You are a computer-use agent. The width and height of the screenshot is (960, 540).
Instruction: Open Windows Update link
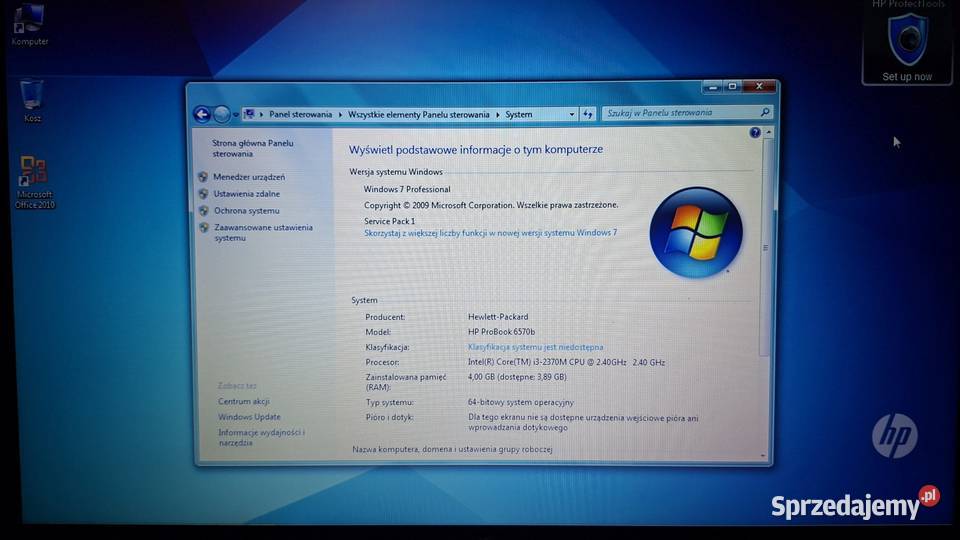click(x=249, y=417)
